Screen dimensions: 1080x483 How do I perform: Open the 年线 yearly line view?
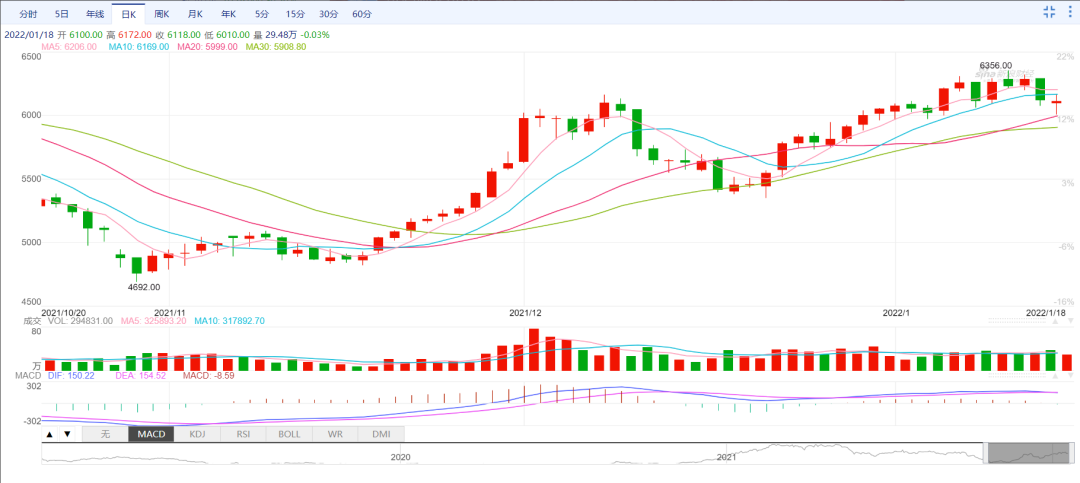click(94, 14)
